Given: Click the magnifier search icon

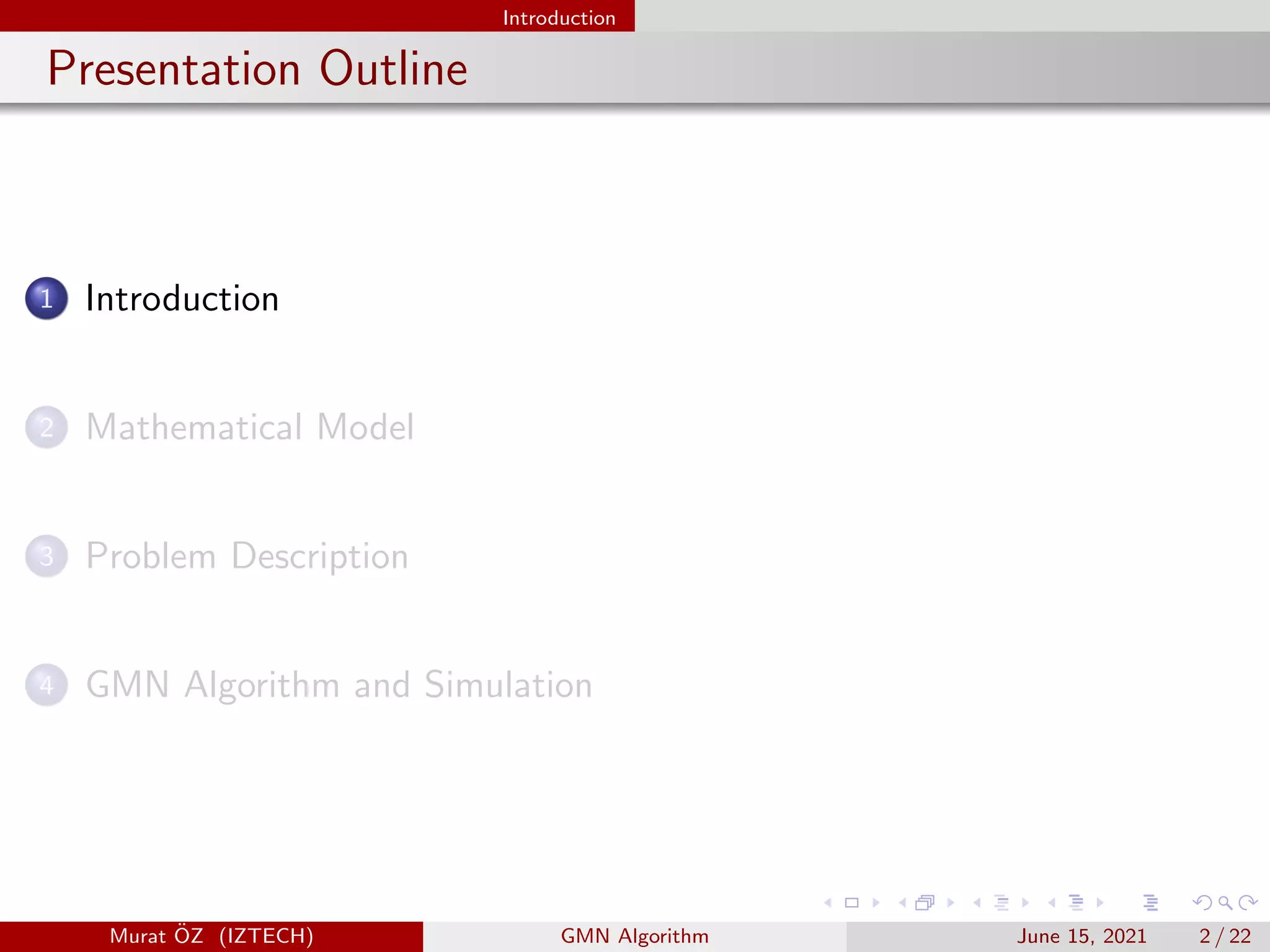Looking at the screenshot, I should (x=1225, y=903).
